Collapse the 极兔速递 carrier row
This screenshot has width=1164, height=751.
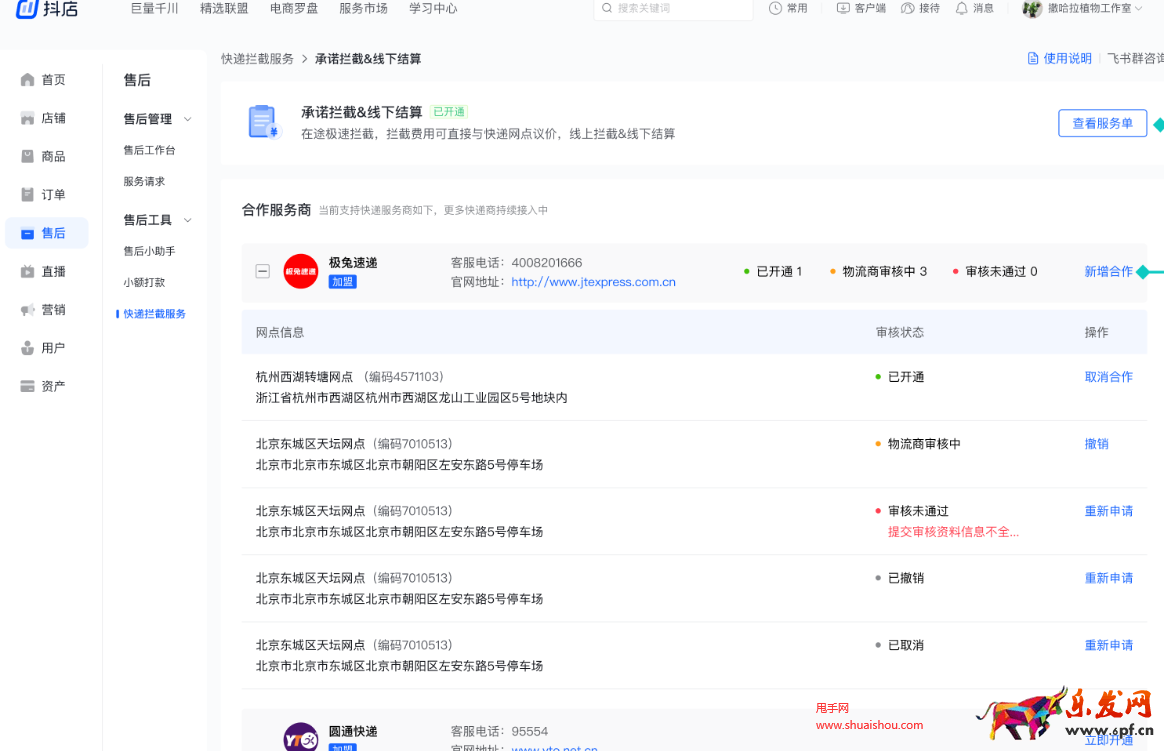pos(262,270)
